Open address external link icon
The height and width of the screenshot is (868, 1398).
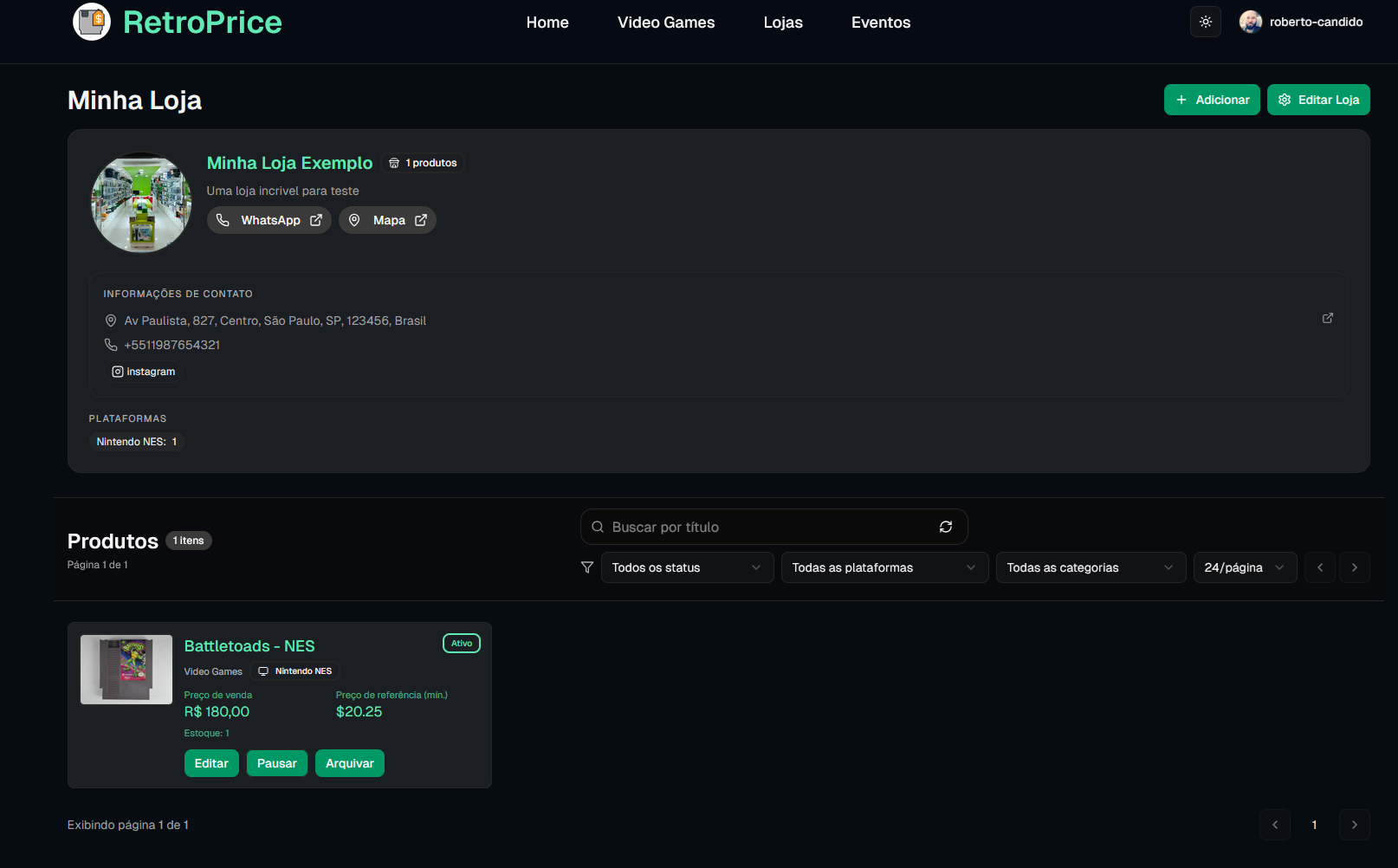click(x=1327, y=319)
